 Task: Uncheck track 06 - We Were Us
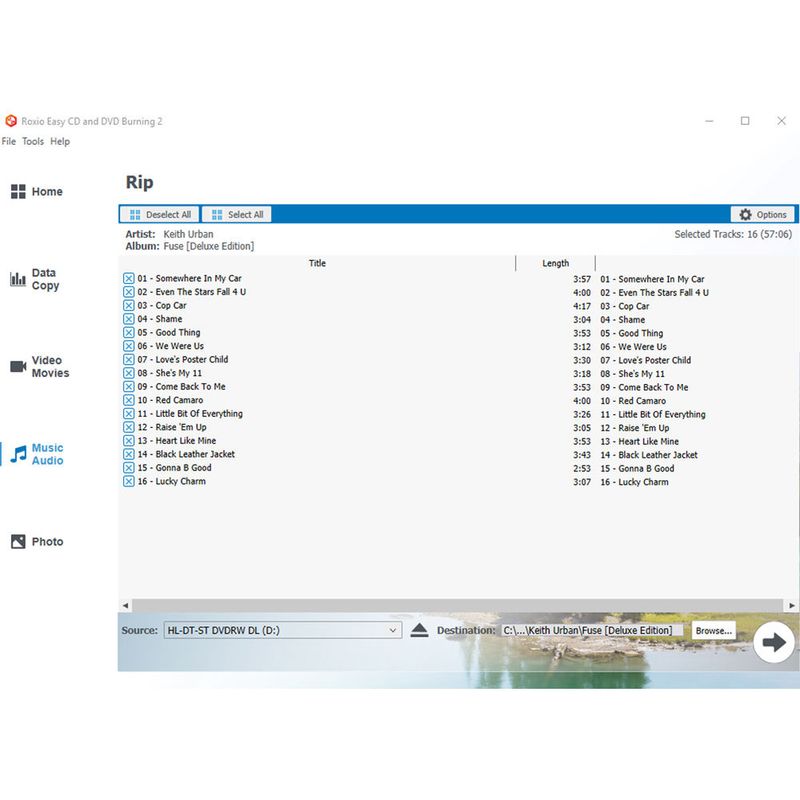point(129,346)
